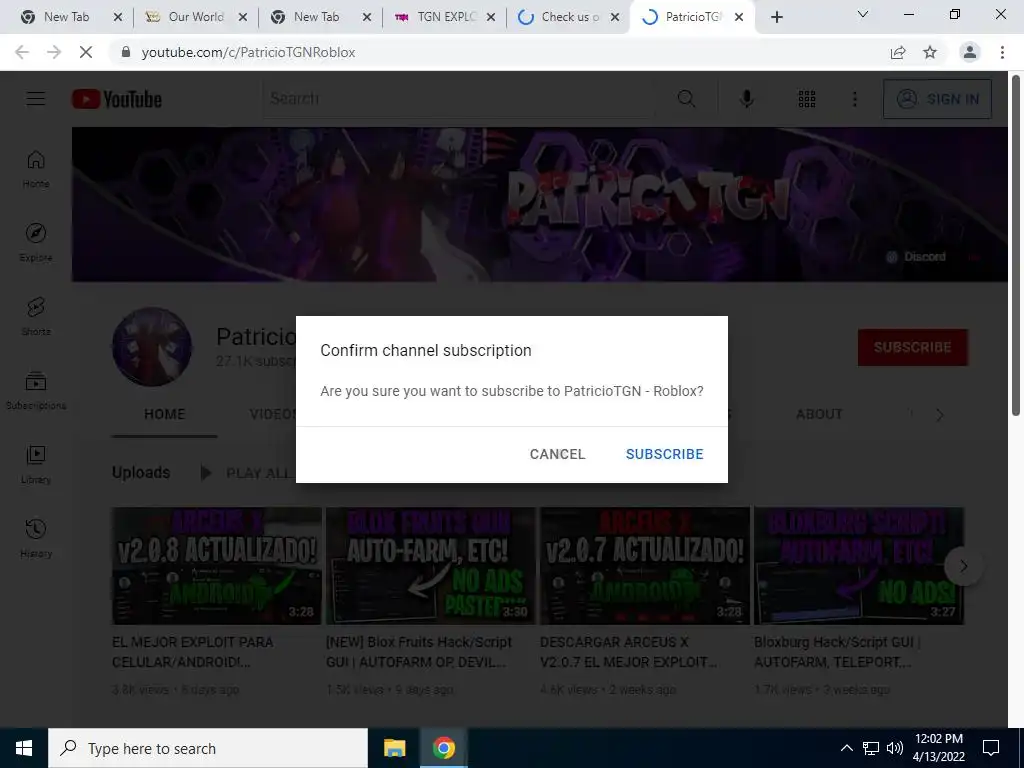This screenshot has width=1024, height=768.
Task: Click the taskbar search box
Action: [208, 748]
